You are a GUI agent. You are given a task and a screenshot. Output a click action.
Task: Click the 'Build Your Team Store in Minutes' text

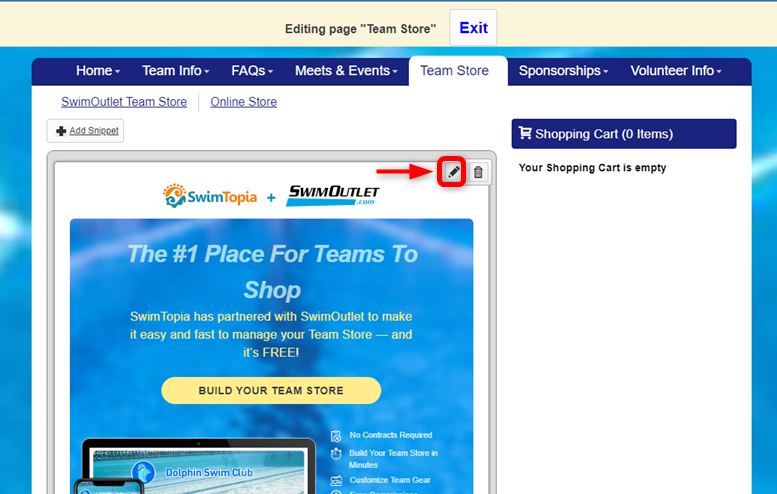tap(393, 459)
